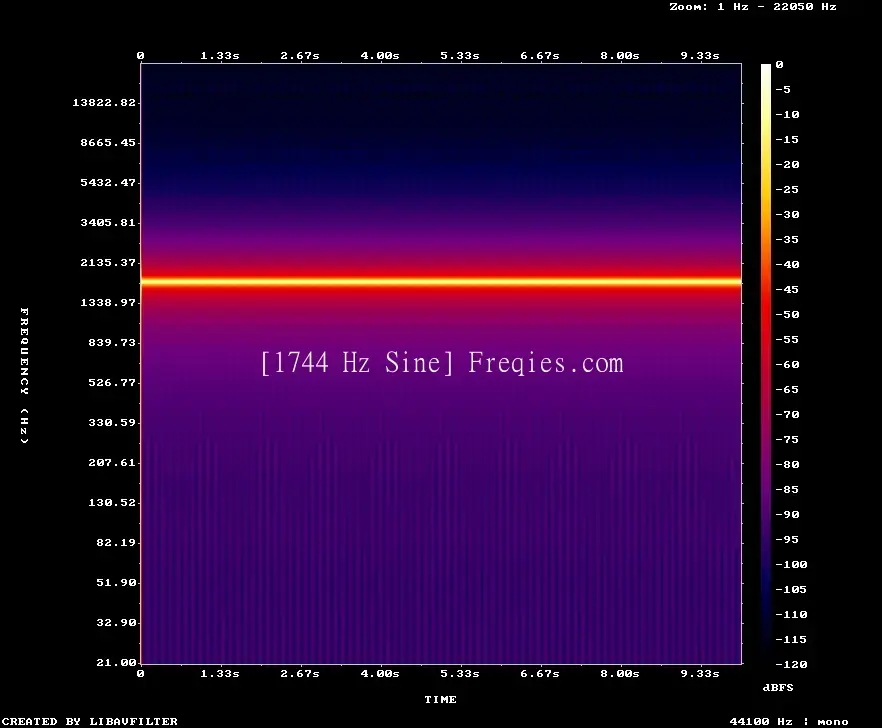Select the 'FREQUENCY (Hz)' axis title
The image size is (882, 728).
pos(24,375)
